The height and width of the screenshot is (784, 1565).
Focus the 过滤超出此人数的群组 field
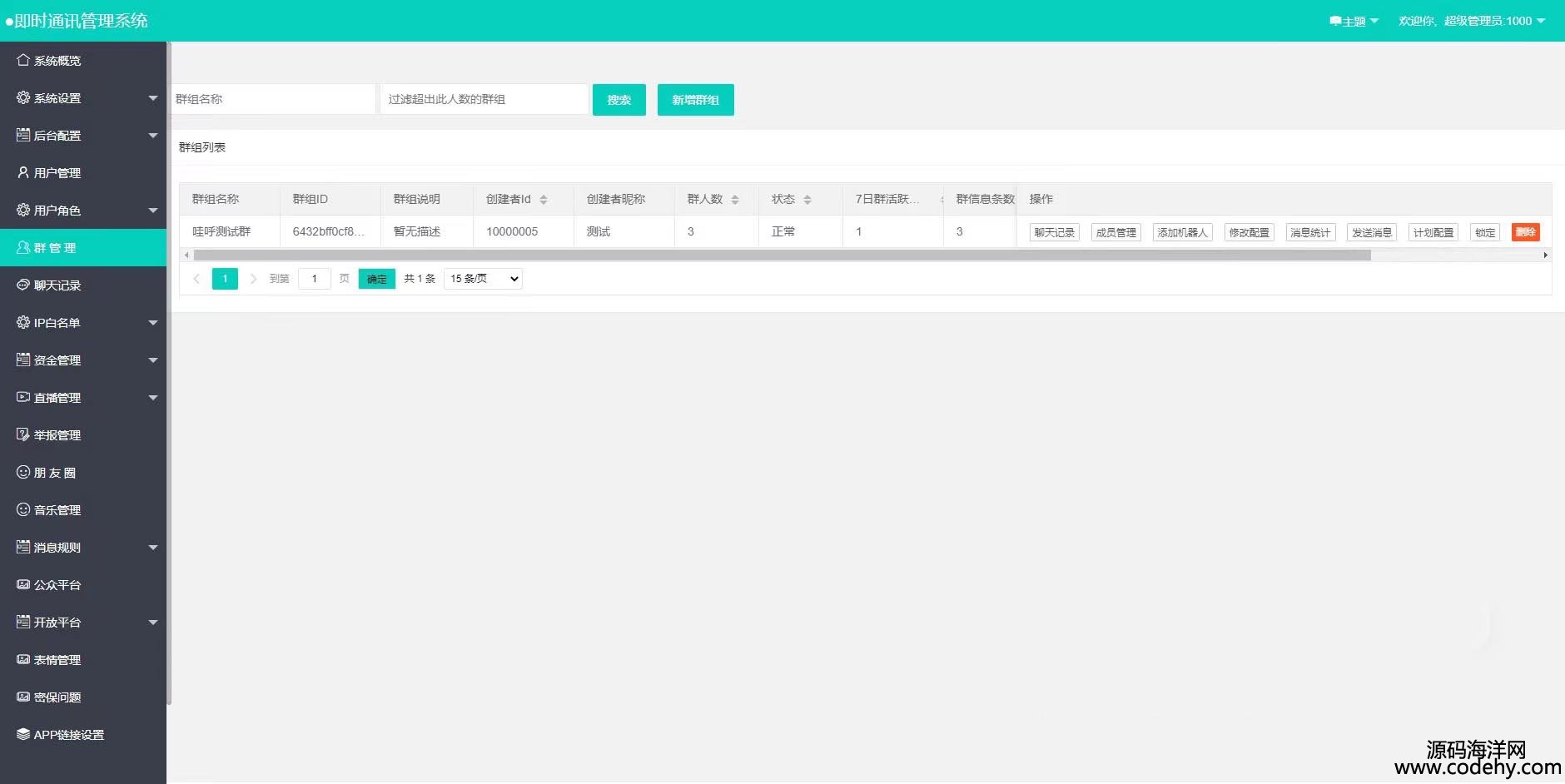484,99
